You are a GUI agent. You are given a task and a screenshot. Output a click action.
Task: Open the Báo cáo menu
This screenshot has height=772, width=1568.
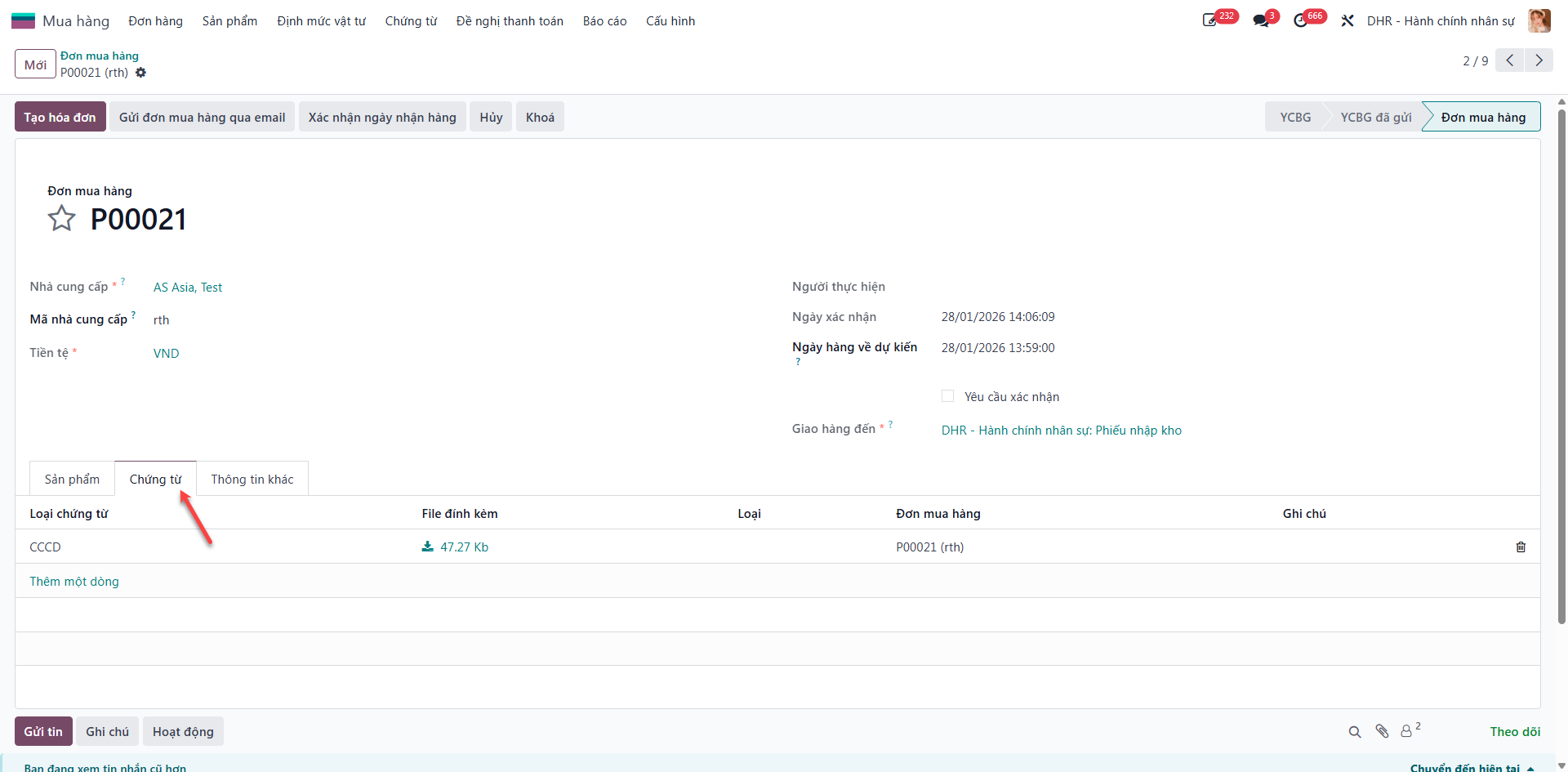pyautogui.click(x=605, y=21)
